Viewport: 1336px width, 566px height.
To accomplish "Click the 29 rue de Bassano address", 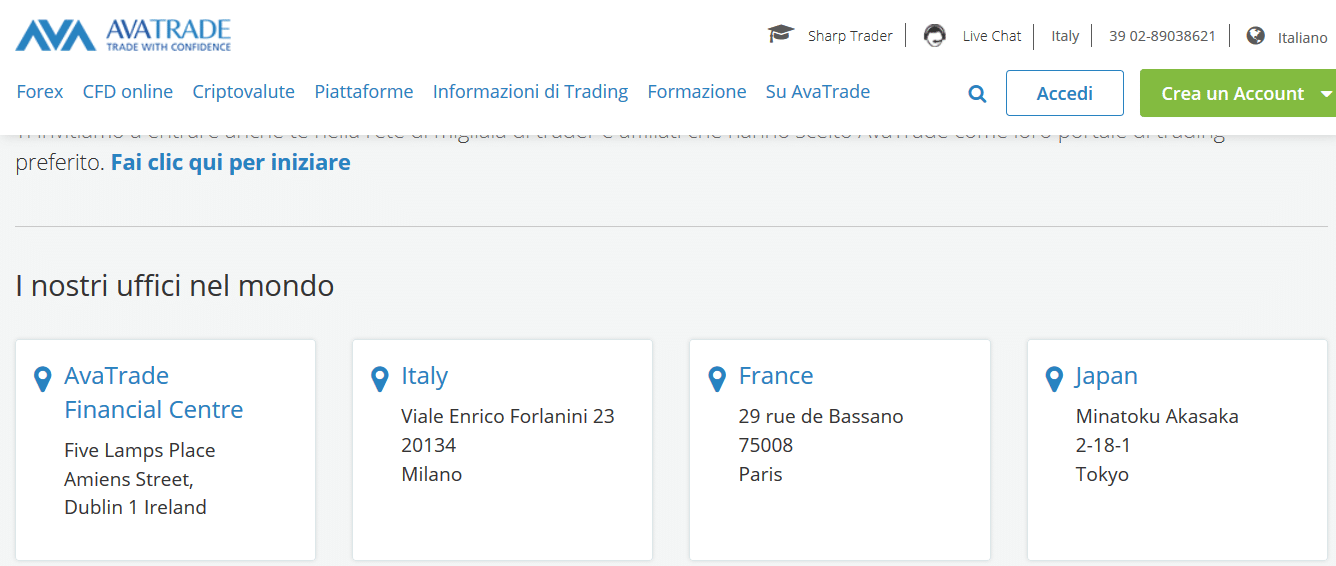I will (821, 416).
